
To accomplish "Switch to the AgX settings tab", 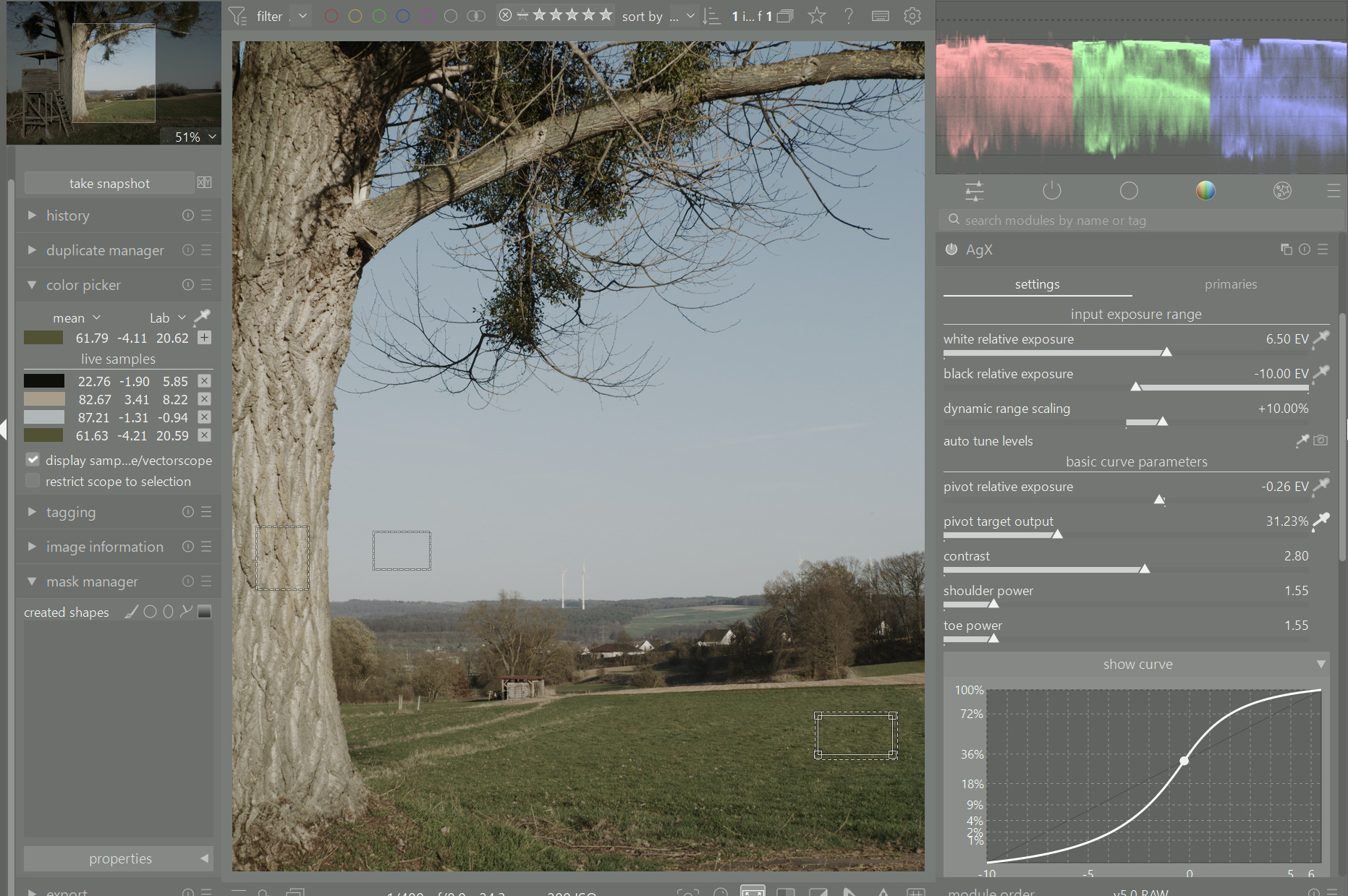I will tap(1038, 284).
